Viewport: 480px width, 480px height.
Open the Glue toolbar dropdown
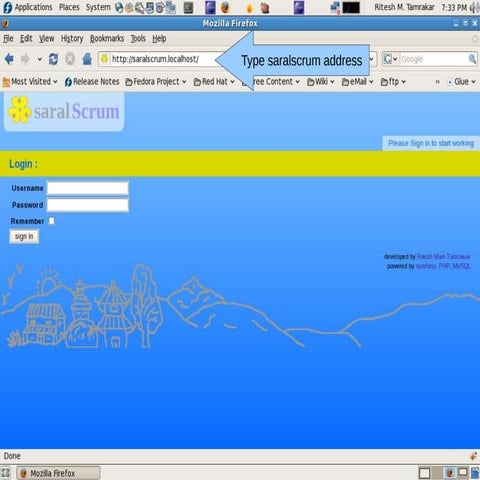tap(462, 82)
